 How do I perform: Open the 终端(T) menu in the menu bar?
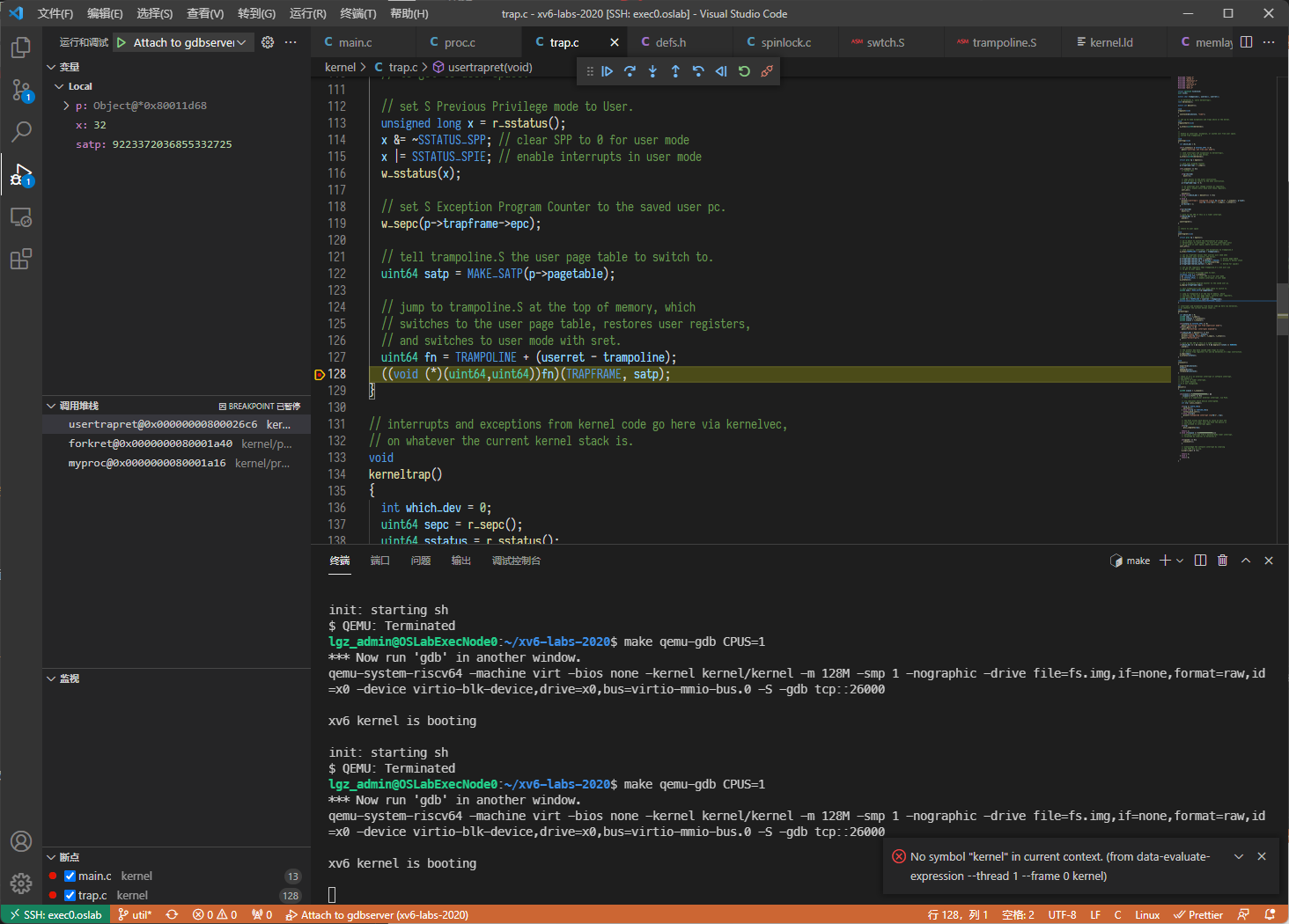click(x=357, y=13)
